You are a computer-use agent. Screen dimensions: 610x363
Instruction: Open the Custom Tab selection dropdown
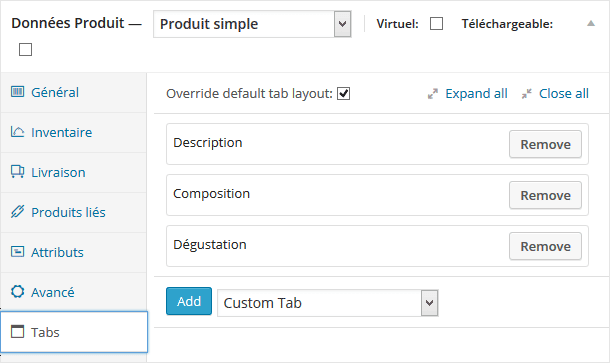tap(328, 303)
